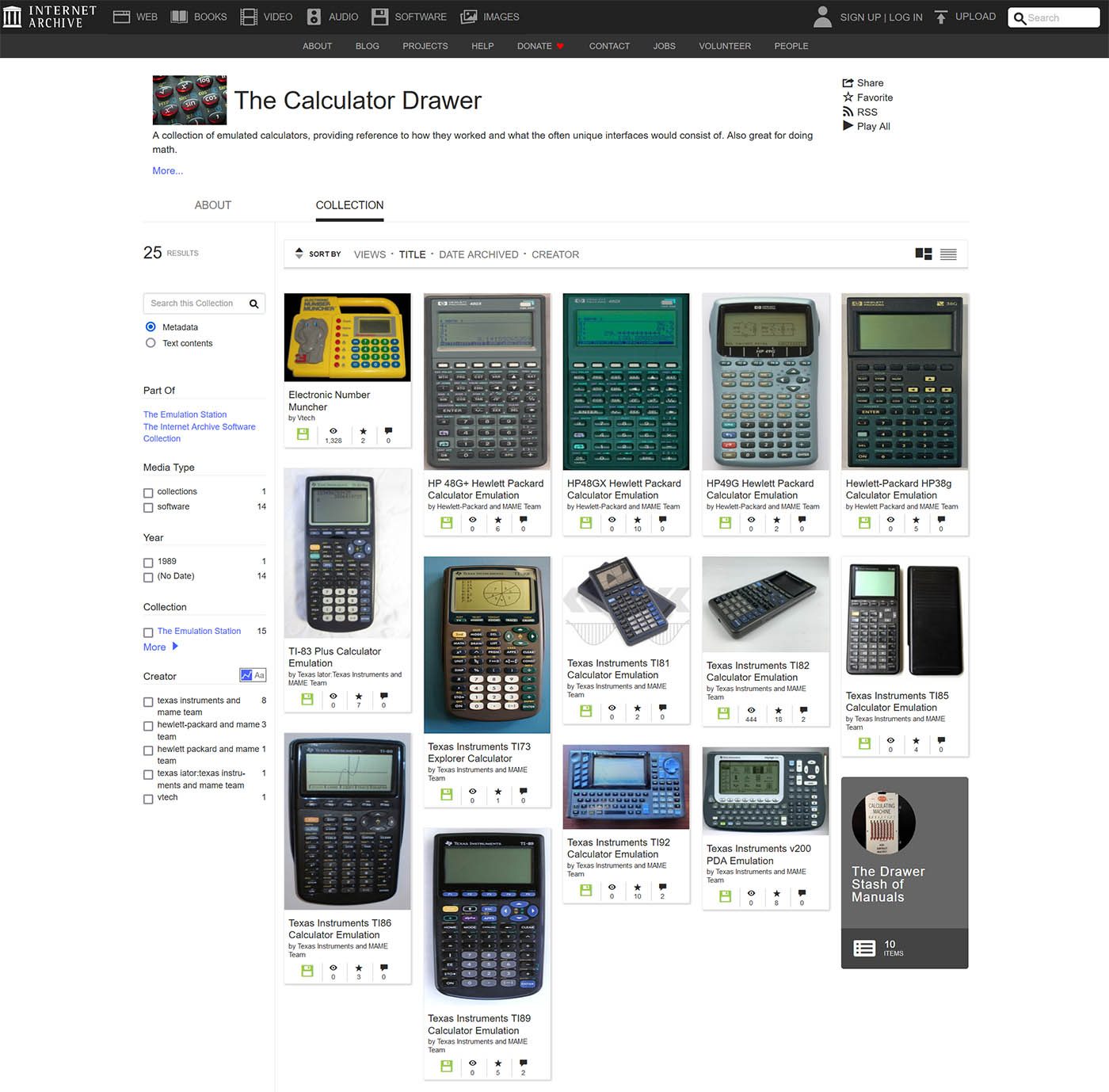Click the Drawer Stash of Manuals list icon
The width and height of the screenshot is (1109, 1092).
864,948
